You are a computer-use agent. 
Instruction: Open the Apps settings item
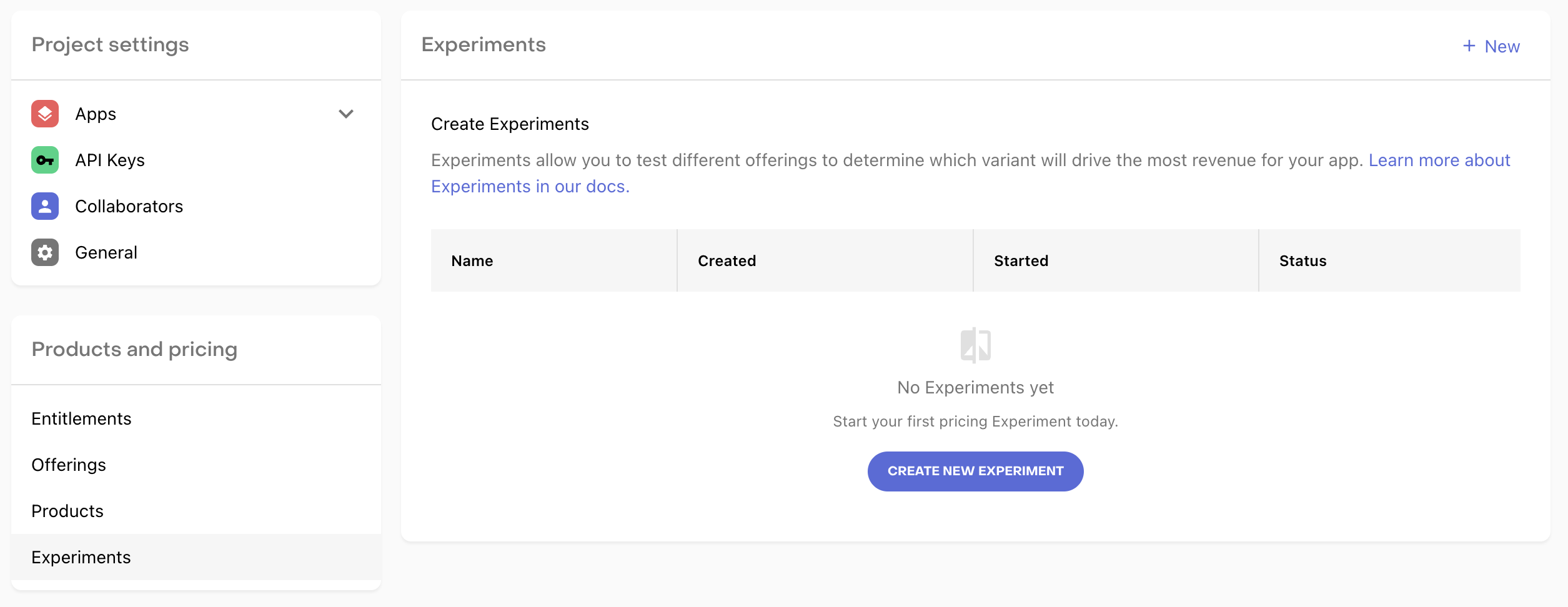tap(96, 114)
